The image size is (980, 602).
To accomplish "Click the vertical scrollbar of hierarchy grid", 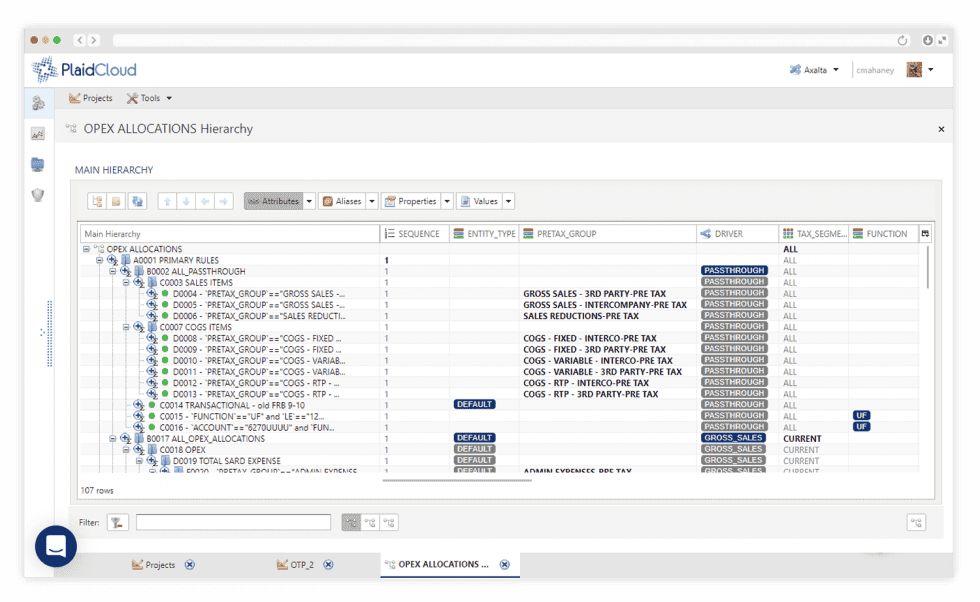I will 928,268.
